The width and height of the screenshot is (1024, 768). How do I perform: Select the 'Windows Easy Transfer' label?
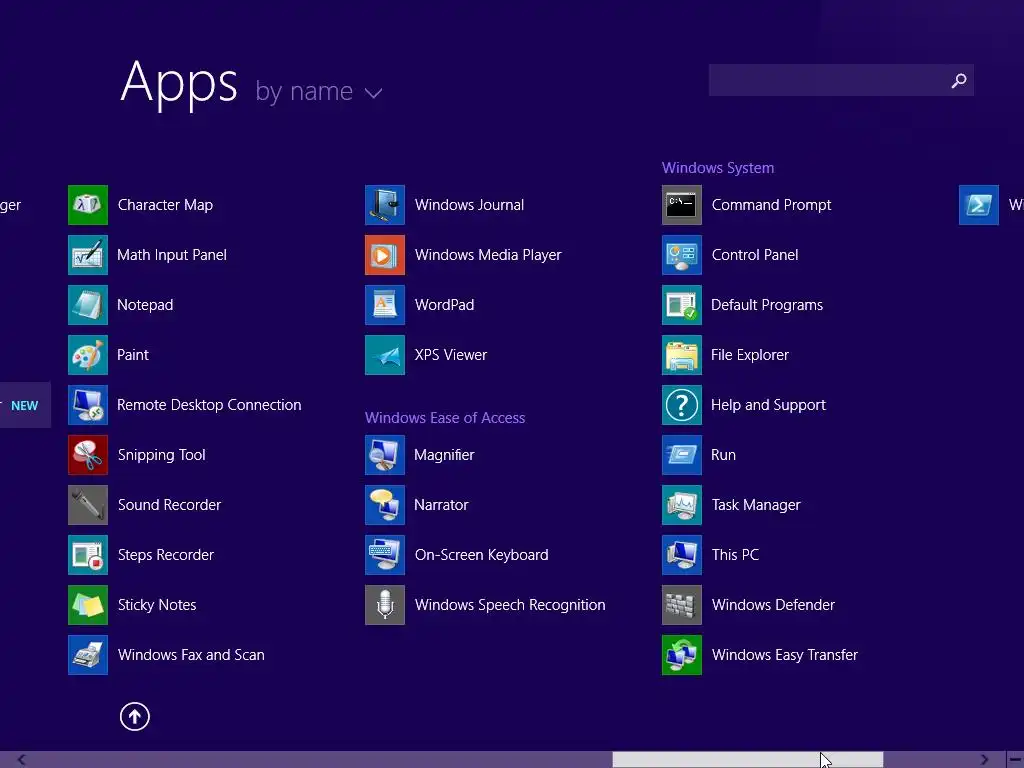784,655
